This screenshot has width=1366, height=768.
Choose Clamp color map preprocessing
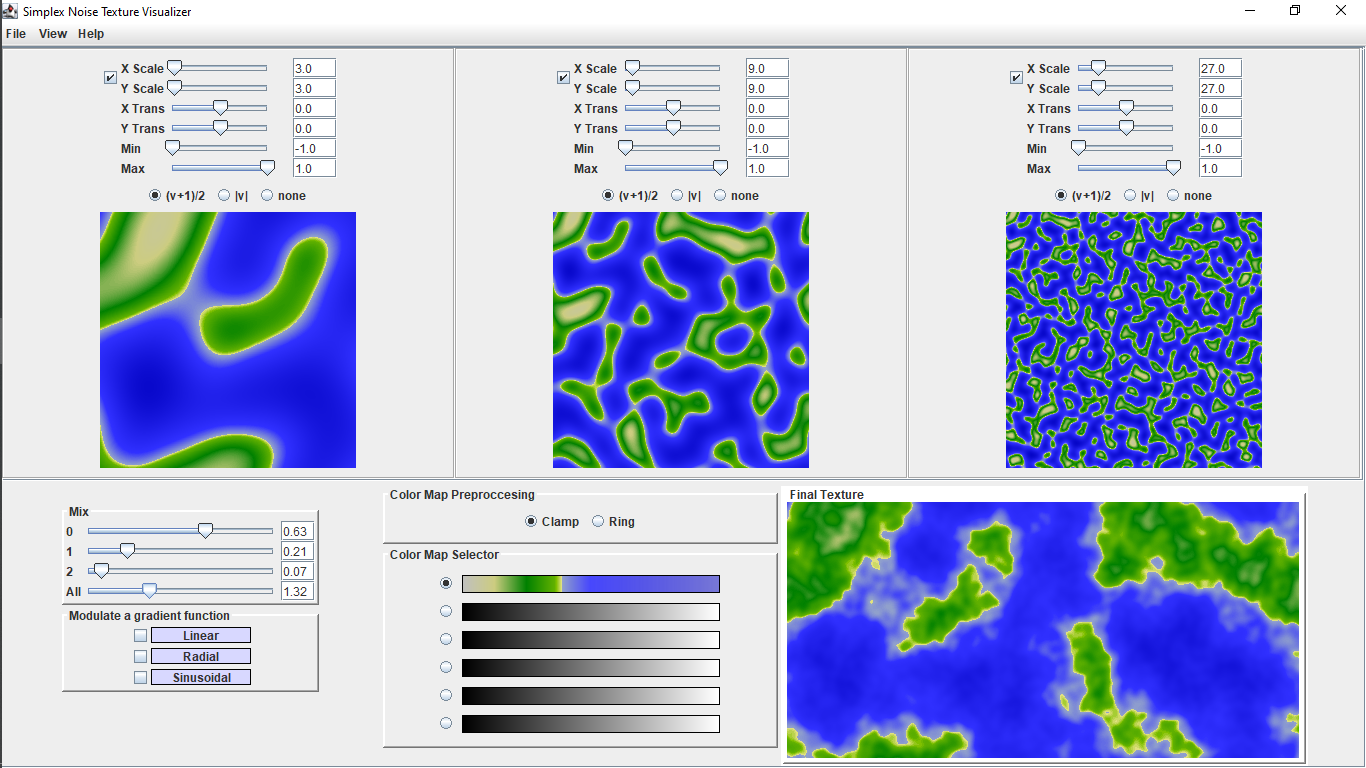pos(552,522)
